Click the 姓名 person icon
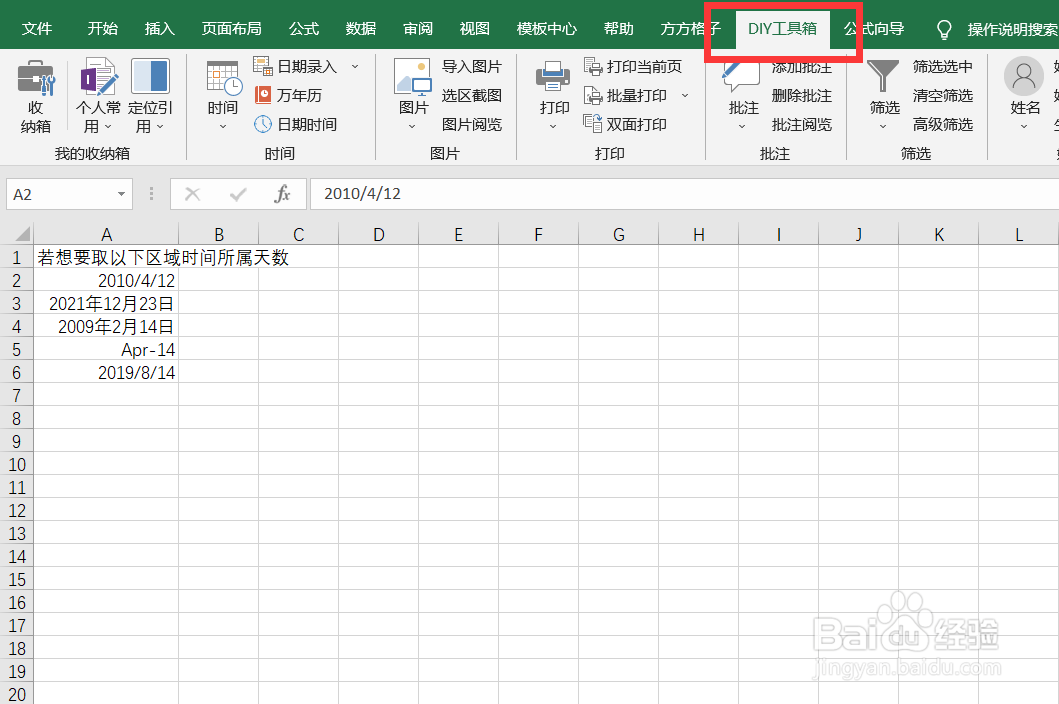 1024,76
